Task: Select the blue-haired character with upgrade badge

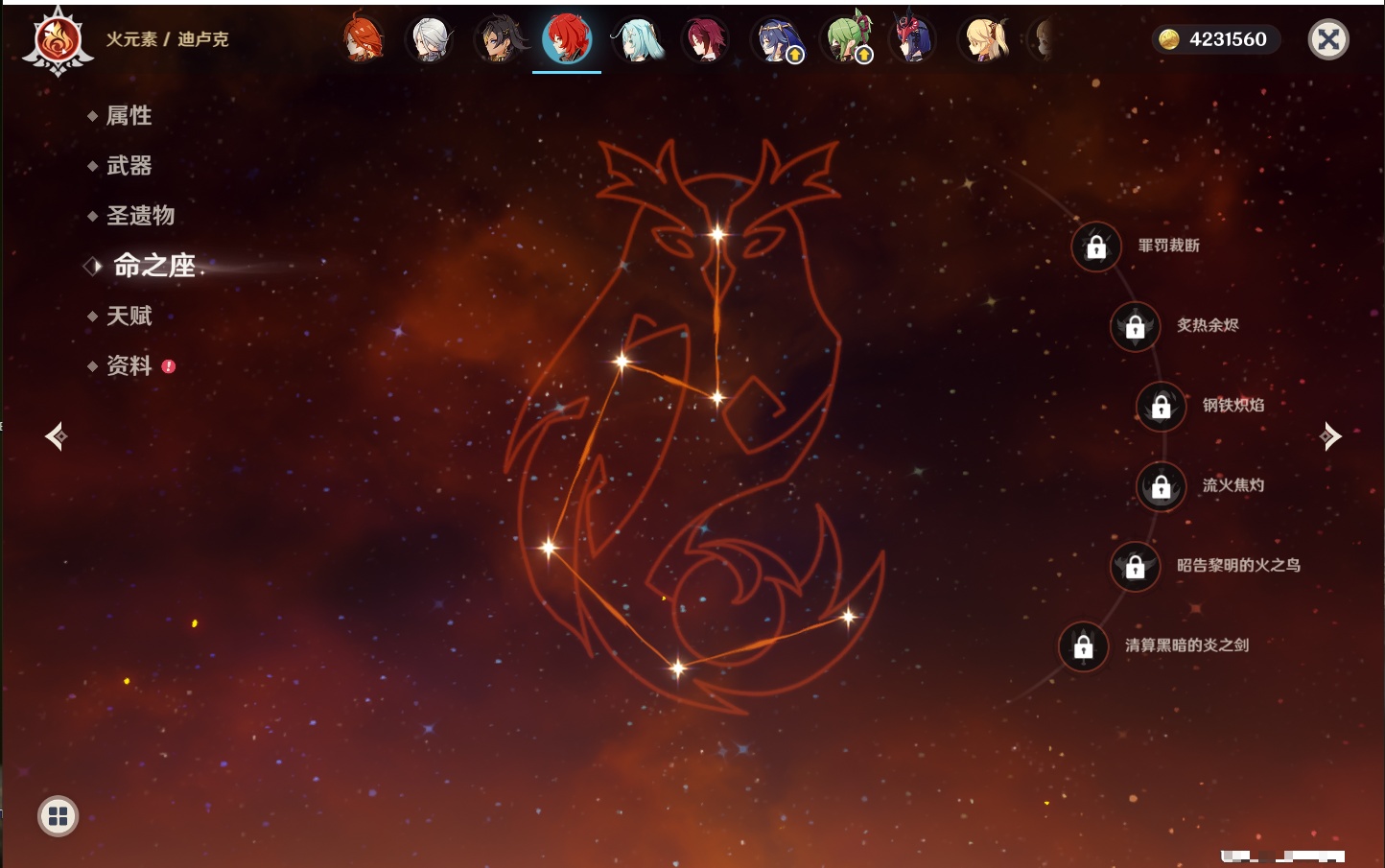Action: click(x=777, y=40)
